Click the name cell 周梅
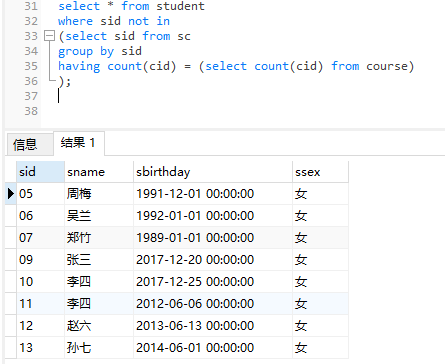Viewport: 445px width, 364px height. [99, 194]
